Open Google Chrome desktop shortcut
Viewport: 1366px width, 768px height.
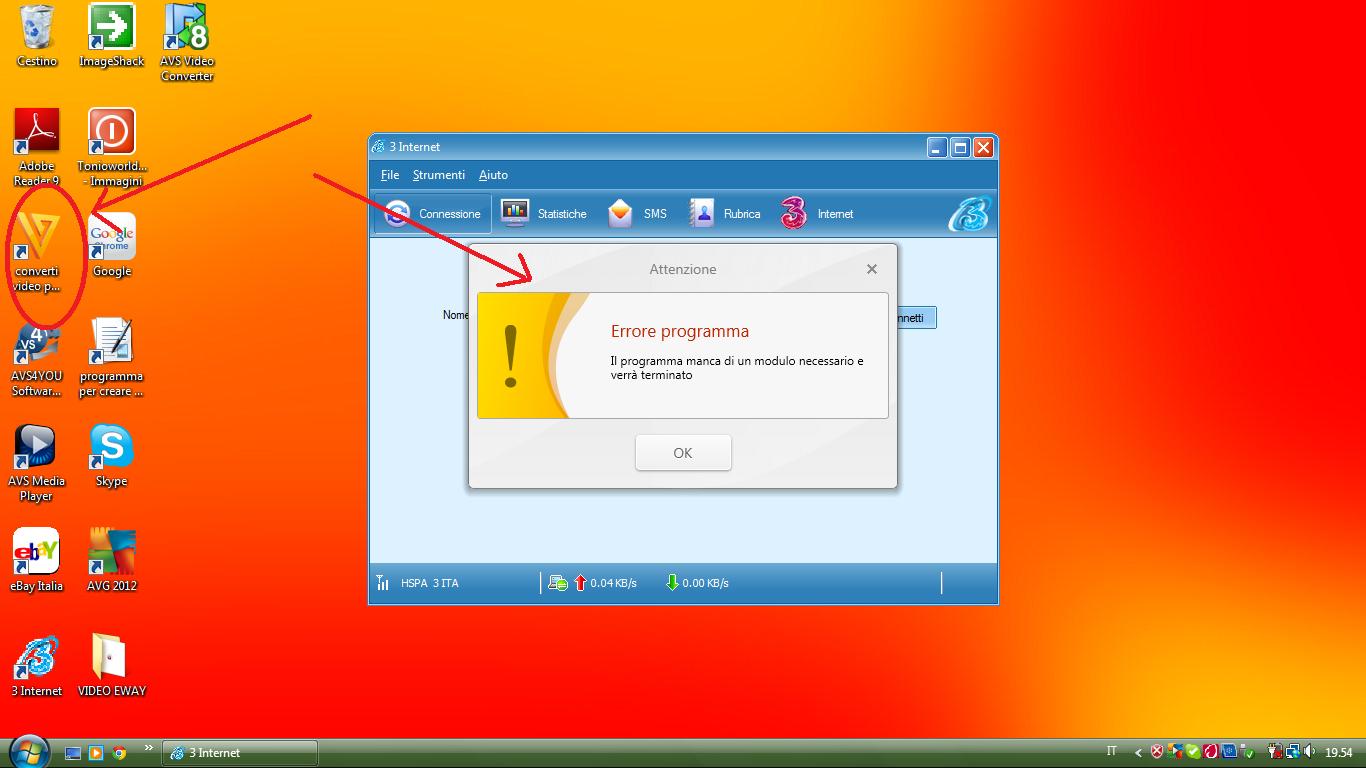(112, 246)
